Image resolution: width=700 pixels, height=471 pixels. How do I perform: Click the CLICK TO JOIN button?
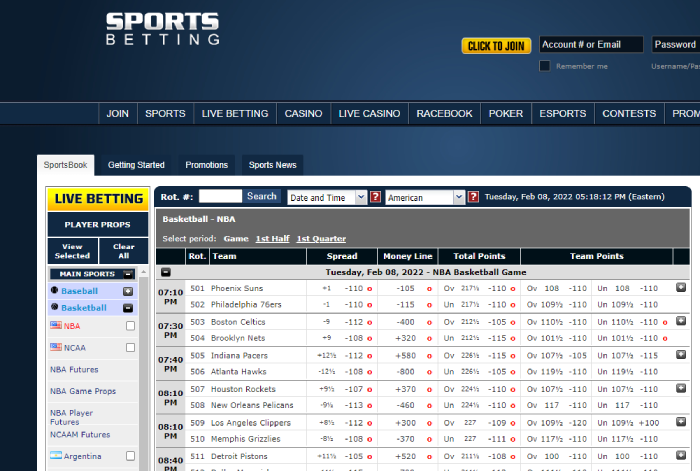[496, 46]
